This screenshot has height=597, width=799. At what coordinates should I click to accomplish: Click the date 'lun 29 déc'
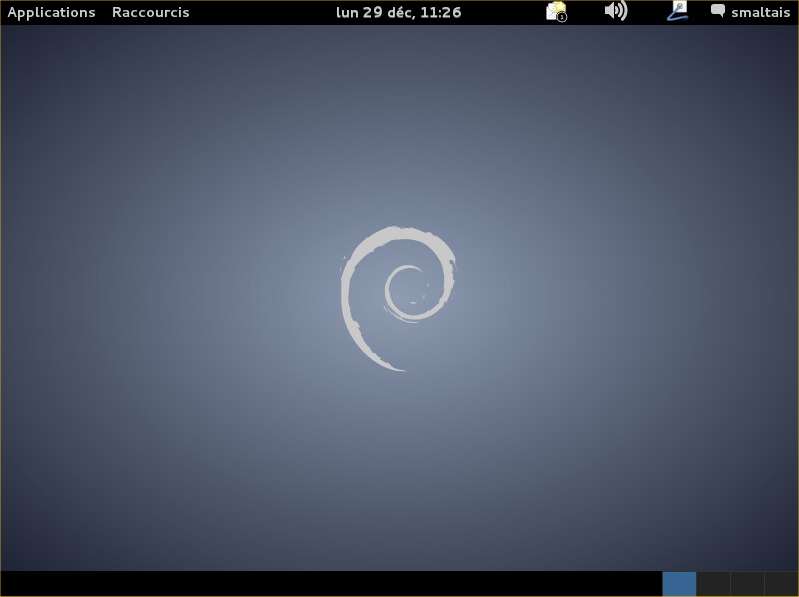pos(372,12)
